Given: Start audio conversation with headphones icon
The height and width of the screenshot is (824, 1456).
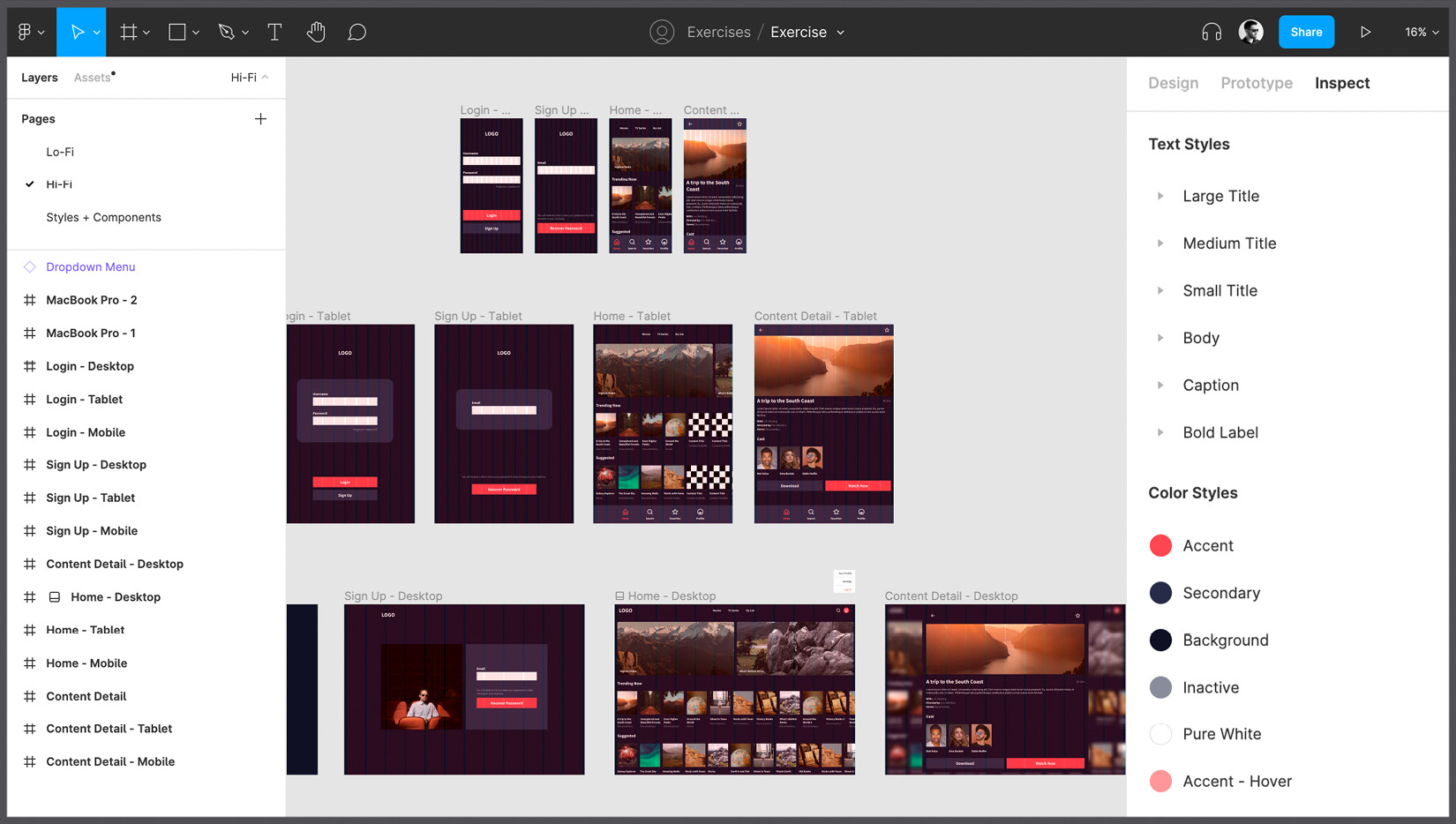Looking at the screenshot, I should click(x=1212, y=32).
